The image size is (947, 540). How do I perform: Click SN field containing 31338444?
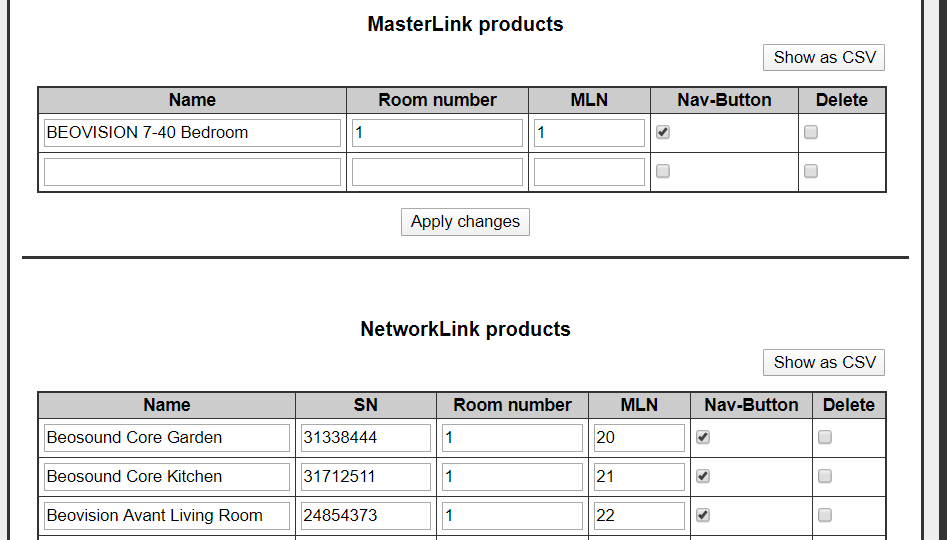[x=365, y=438]
